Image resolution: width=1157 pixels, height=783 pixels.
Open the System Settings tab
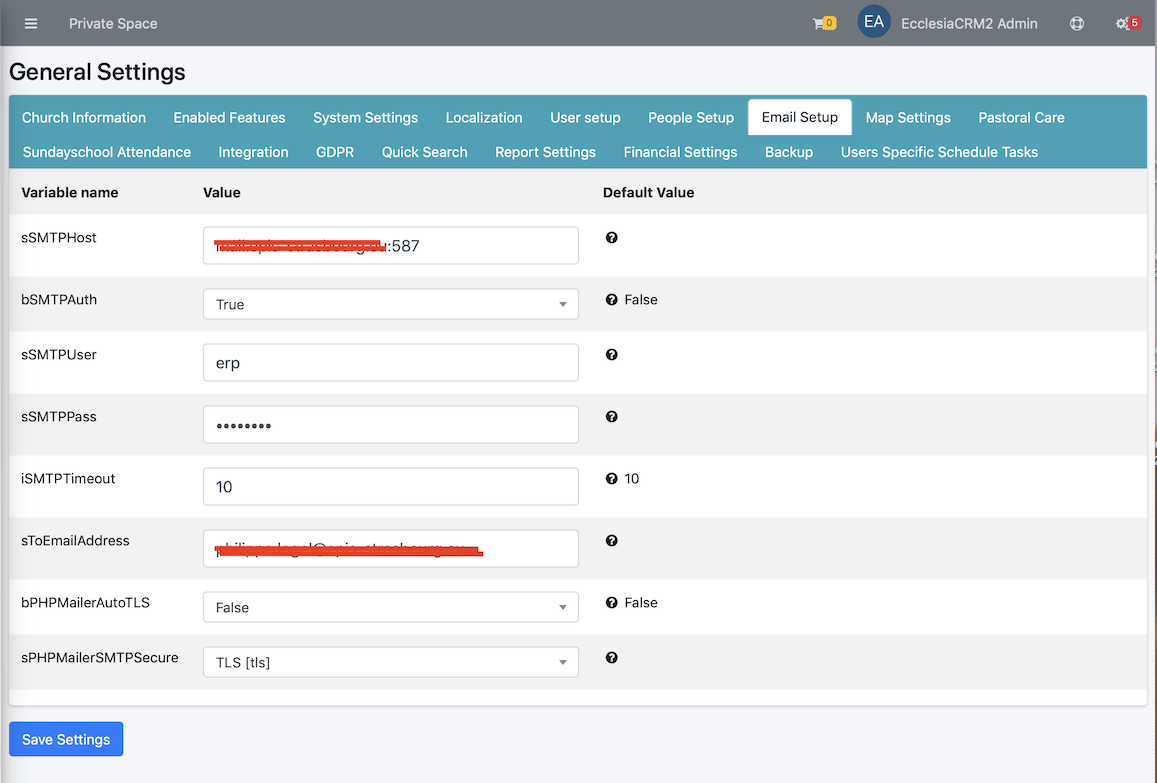tap(365, 117)
